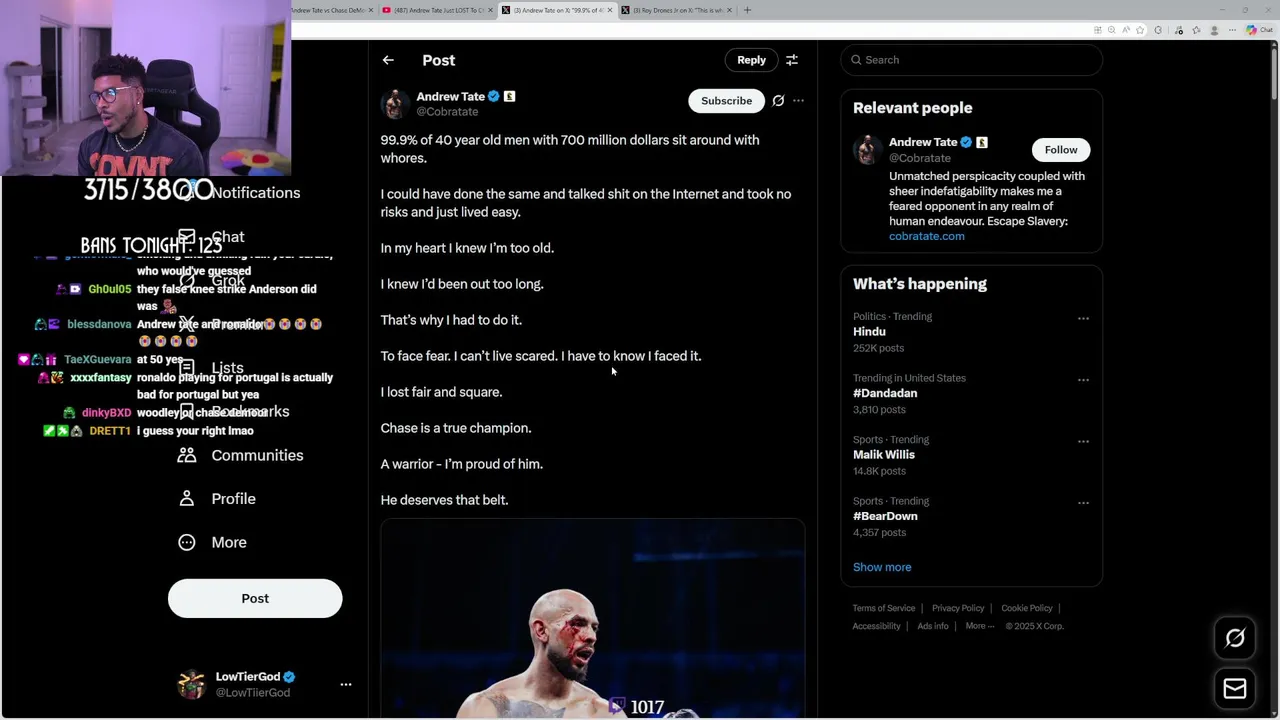Focus the Search input field
Viewport: 1280px width, 720px height.
[x=971, y=60]
